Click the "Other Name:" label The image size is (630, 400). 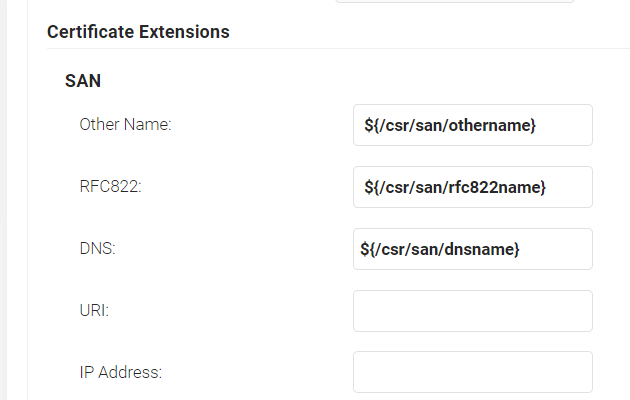point(126,125)
